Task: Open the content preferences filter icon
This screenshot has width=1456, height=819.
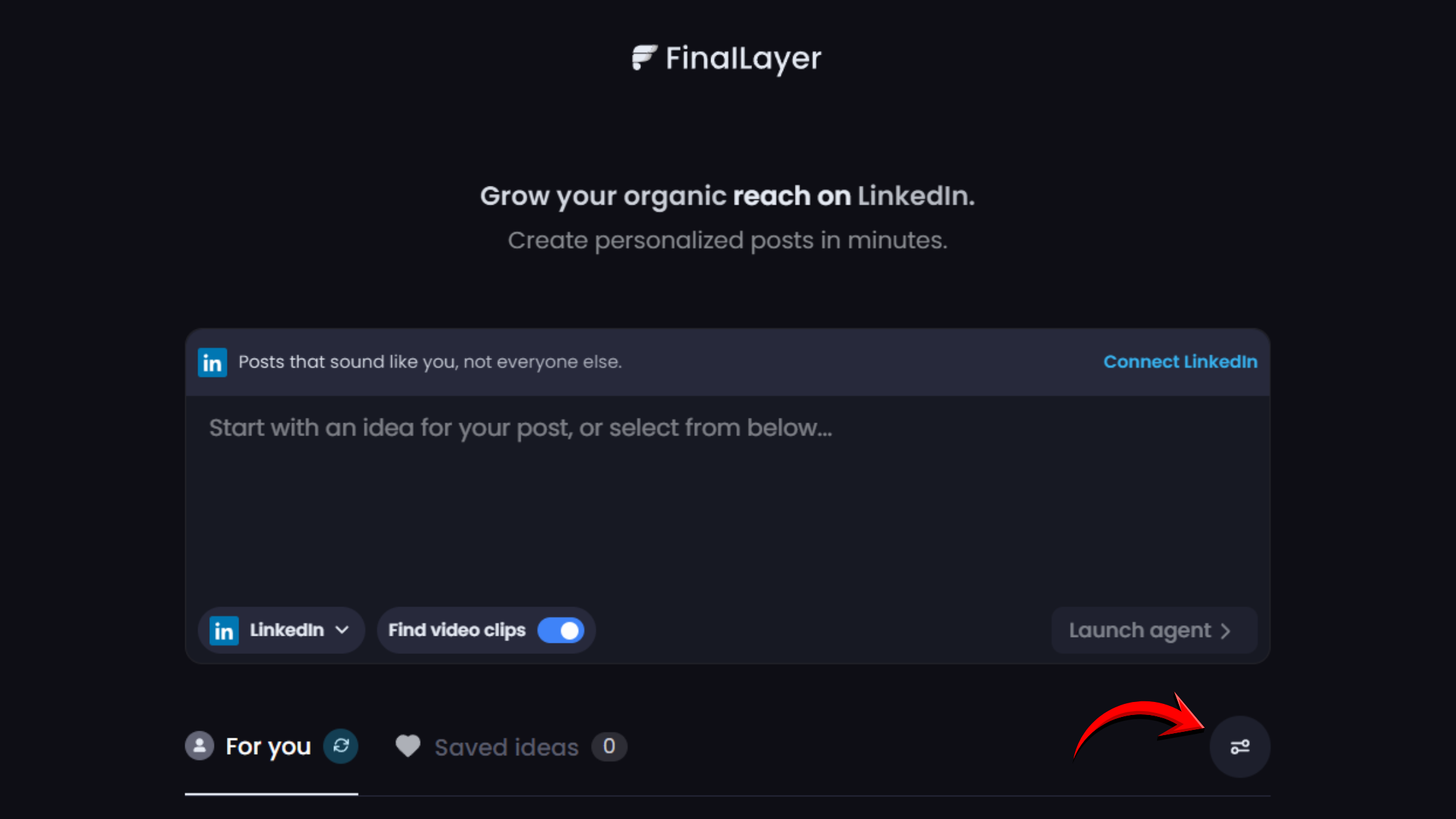Action: pyautogui.click(x=1240, y=746)
